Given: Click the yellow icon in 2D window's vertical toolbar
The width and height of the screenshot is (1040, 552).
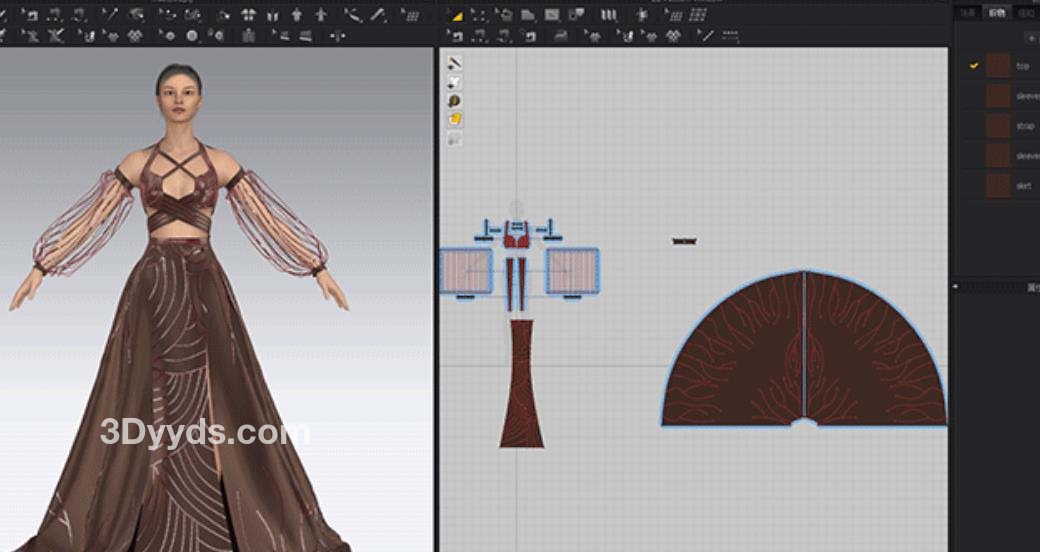Looking at the screenshot, I should (x=455, y=119).
